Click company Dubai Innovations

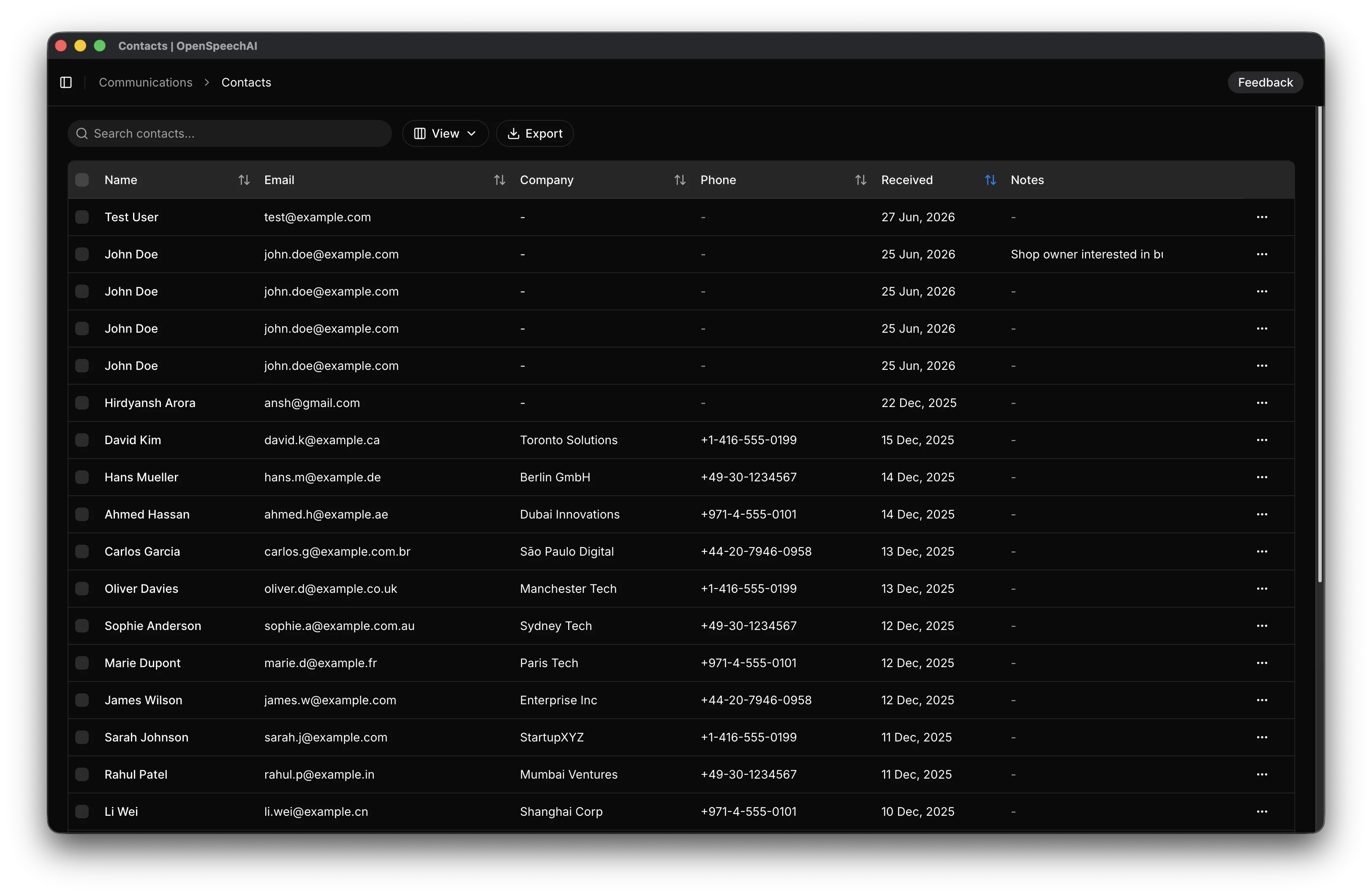[x=569, y=515]
